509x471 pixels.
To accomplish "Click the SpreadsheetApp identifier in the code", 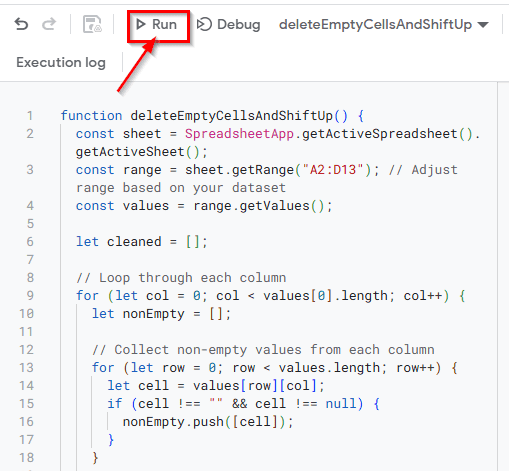I will click(239, 134).
